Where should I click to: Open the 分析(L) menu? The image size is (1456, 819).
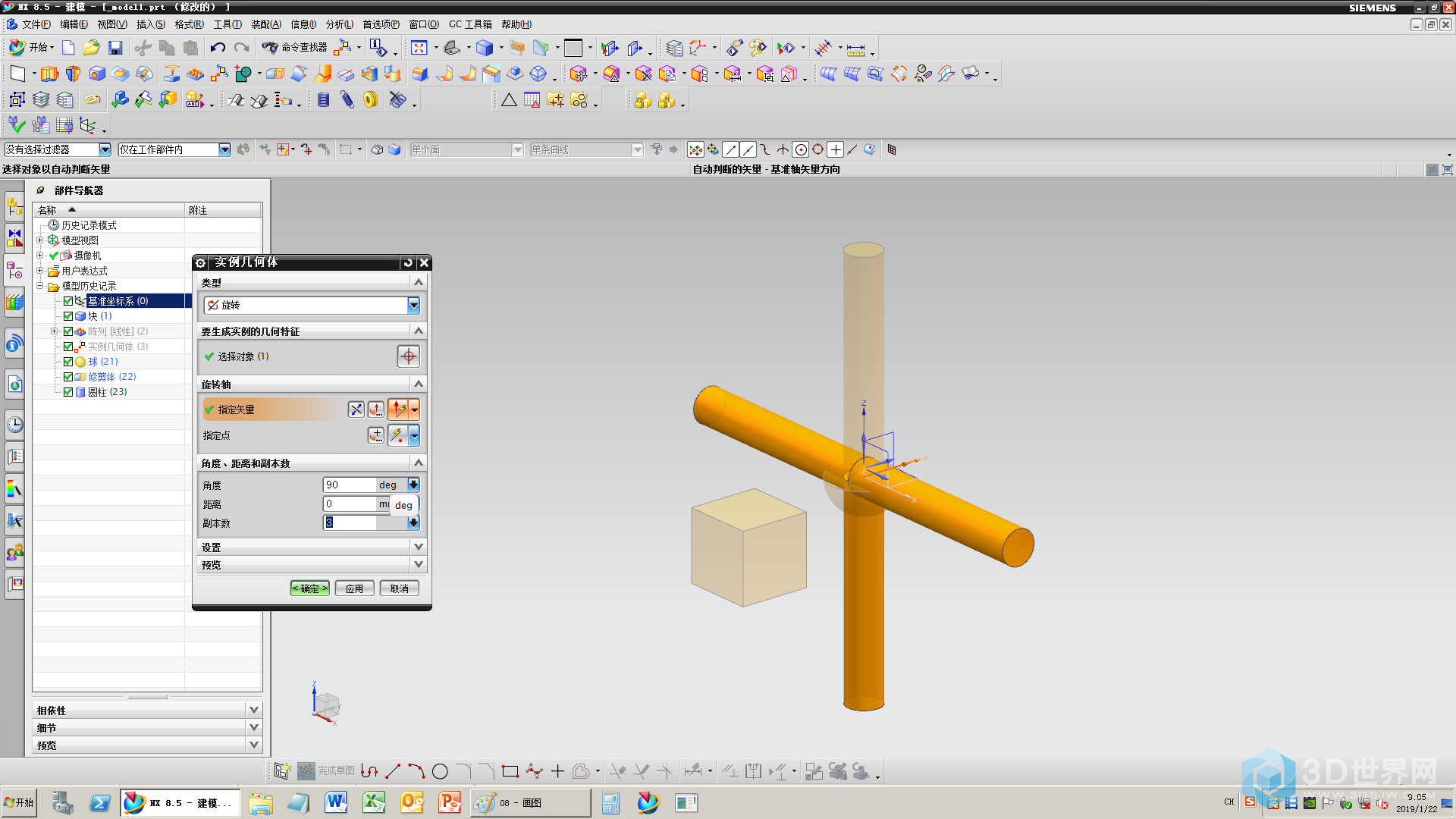(x=340, y=24)
